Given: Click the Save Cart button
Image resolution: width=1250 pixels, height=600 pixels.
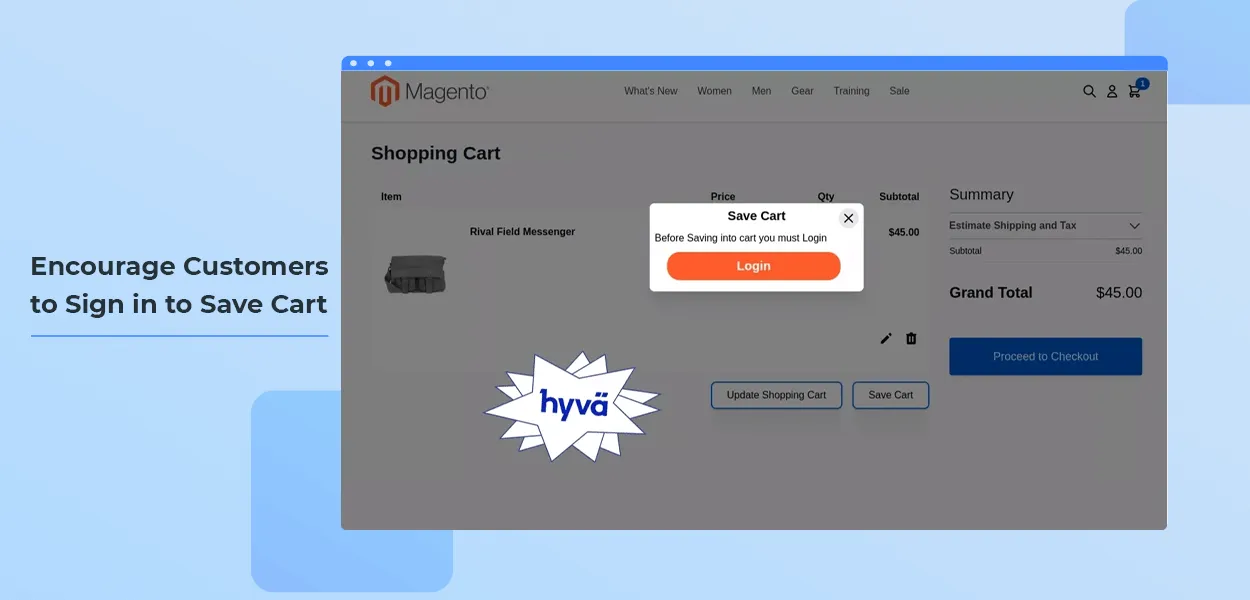Looking at the screenshot, I should [x=890, y=395].
